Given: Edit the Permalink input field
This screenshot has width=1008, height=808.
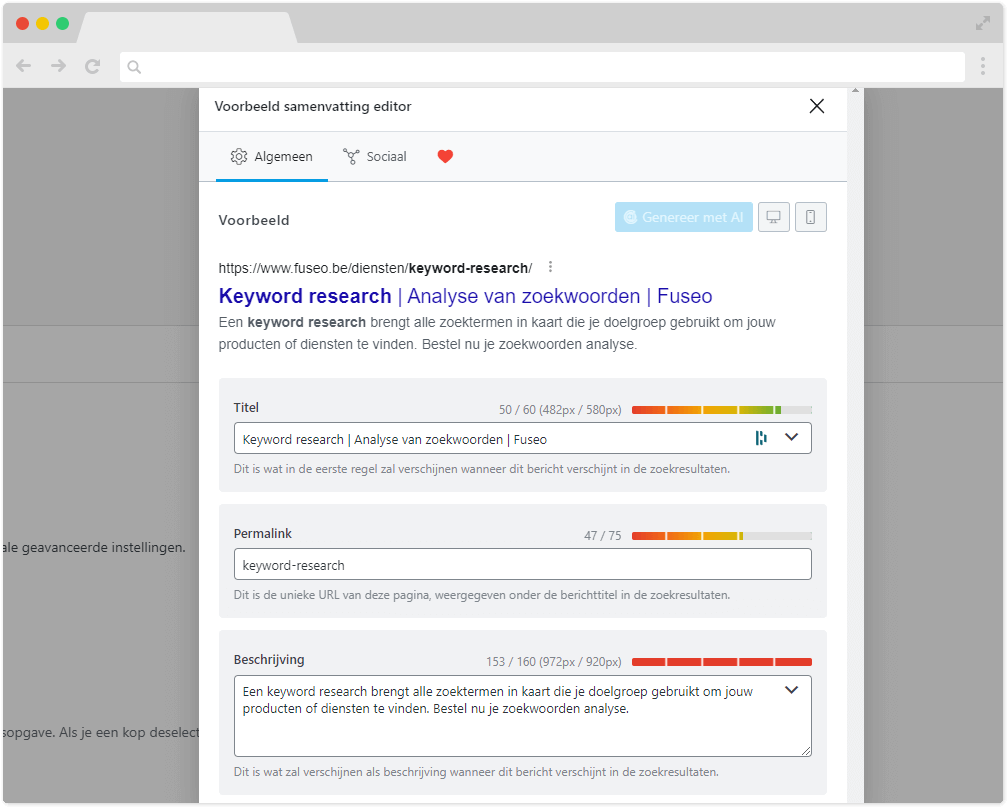Looking at the screenshot, I should (523, 564).
